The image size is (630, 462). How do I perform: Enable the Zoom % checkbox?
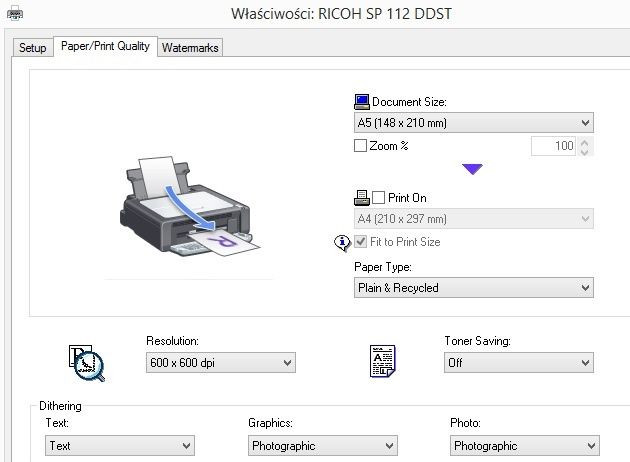pos(360,145)
